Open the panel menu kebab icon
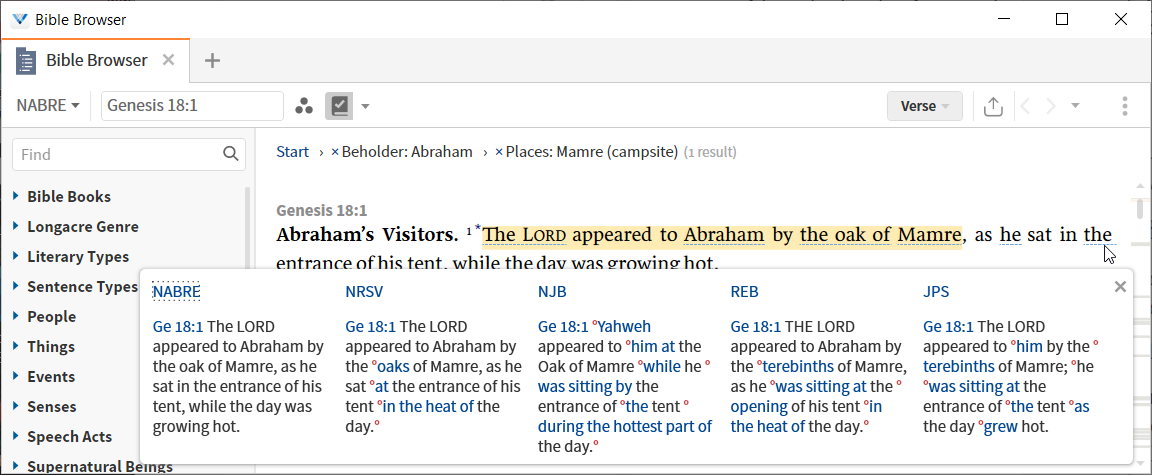Viewport: 1152px width, 475px height. pos(1124,106)
